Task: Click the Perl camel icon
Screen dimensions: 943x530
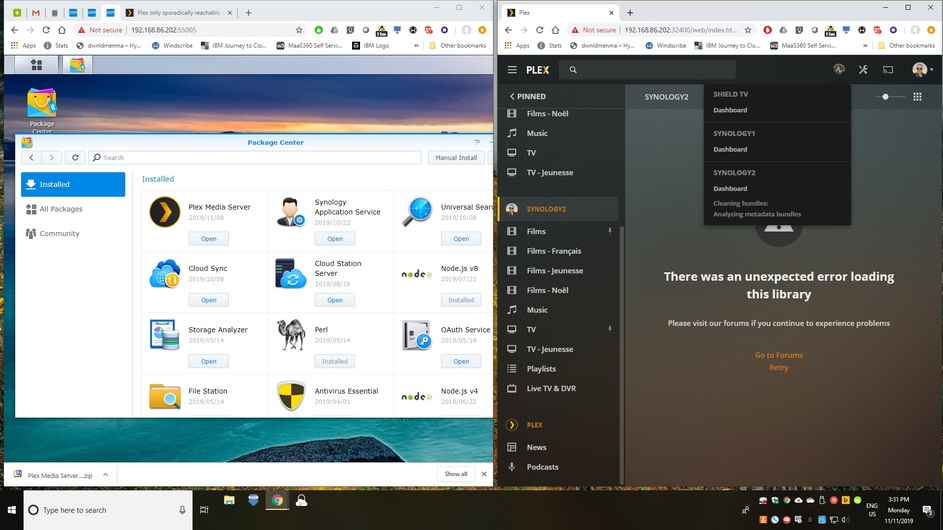Action: coord(290,335)
